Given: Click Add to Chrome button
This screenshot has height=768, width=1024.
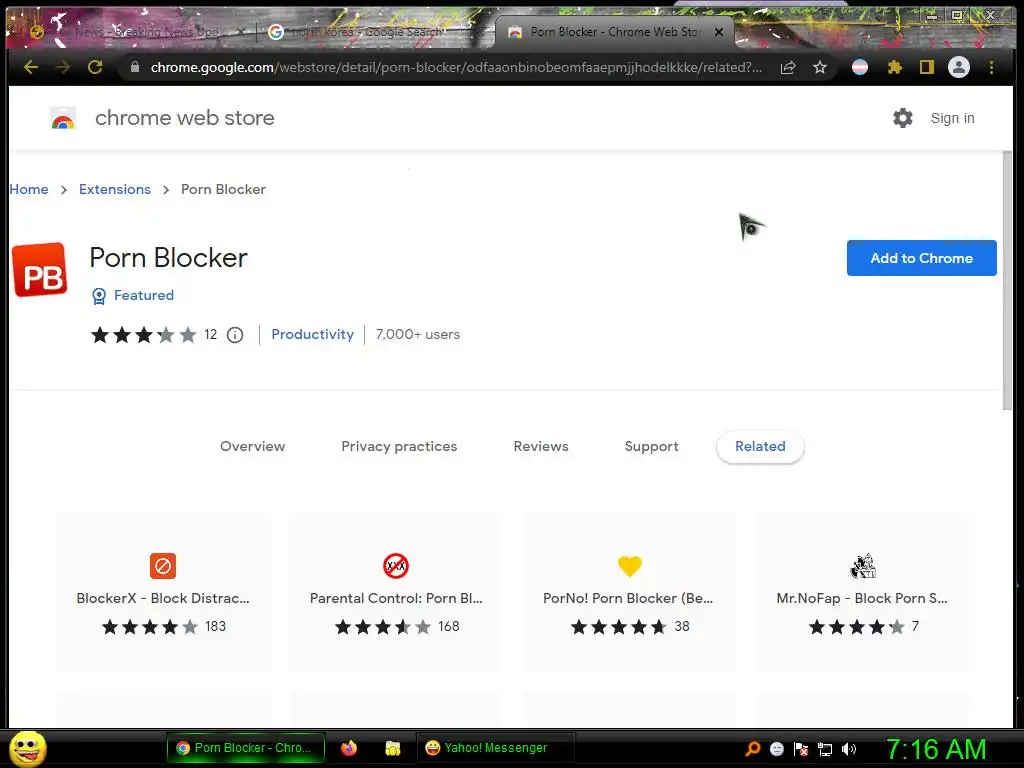Looking at the screenshot, I should point(921,258).
